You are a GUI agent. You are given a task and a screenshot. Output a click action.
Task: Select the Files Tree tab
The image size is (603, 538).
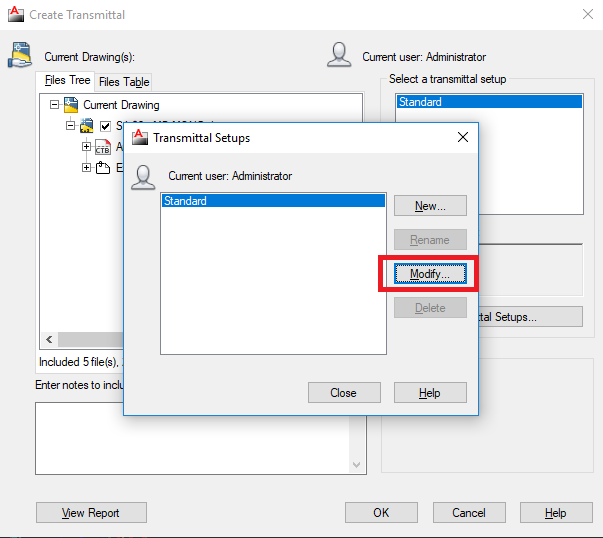pos(67,81)
